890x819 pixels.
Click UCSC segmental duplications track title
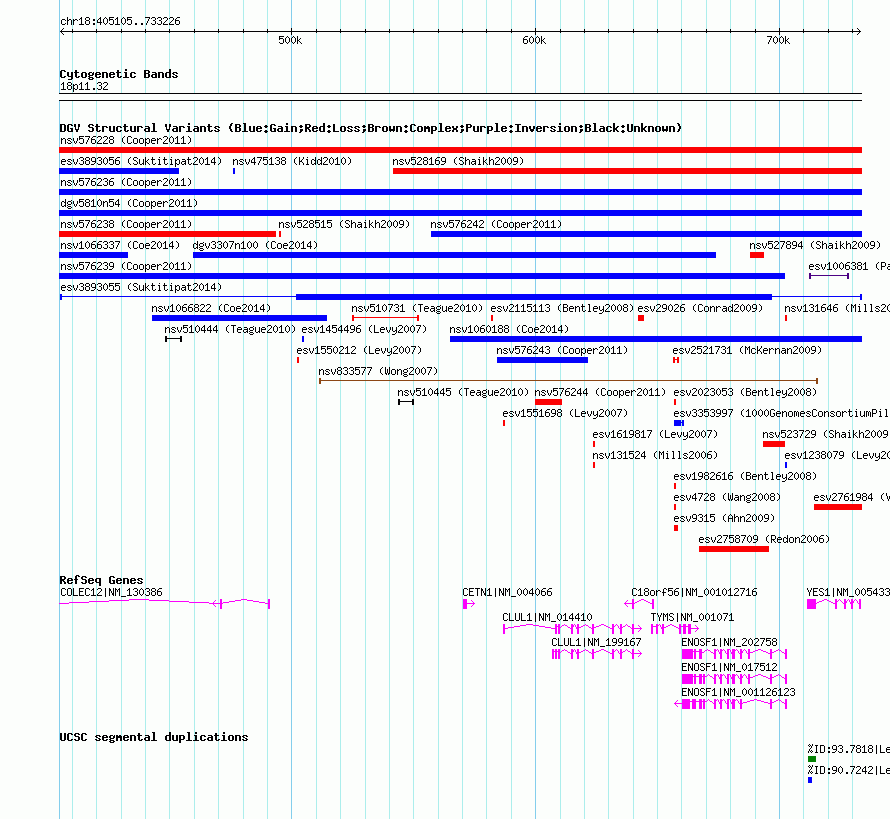pyautogui.click(x=153, y=737)
